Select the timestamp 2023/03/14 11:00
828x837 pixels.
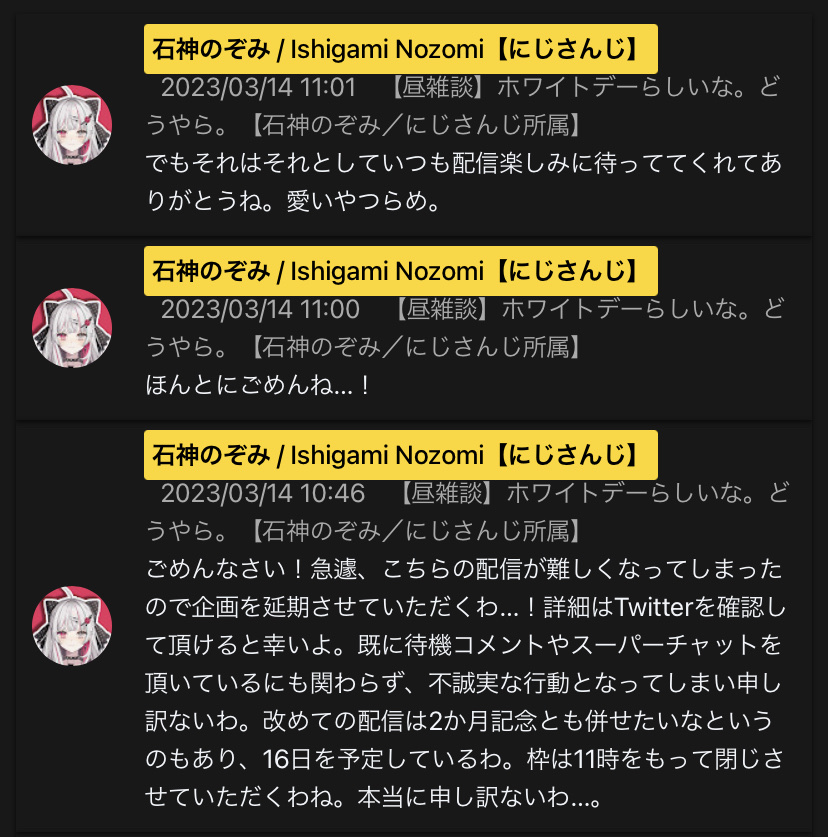click(261, 310)
